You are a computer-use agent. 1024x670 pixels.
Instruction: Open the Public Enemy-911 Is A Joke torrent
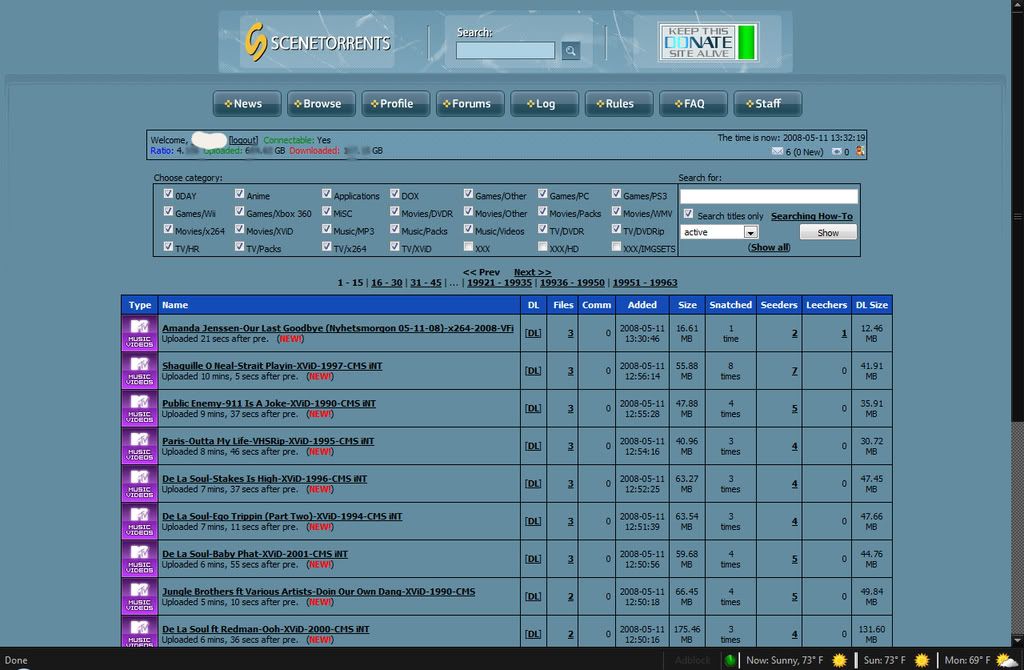(x=268, y=404)
